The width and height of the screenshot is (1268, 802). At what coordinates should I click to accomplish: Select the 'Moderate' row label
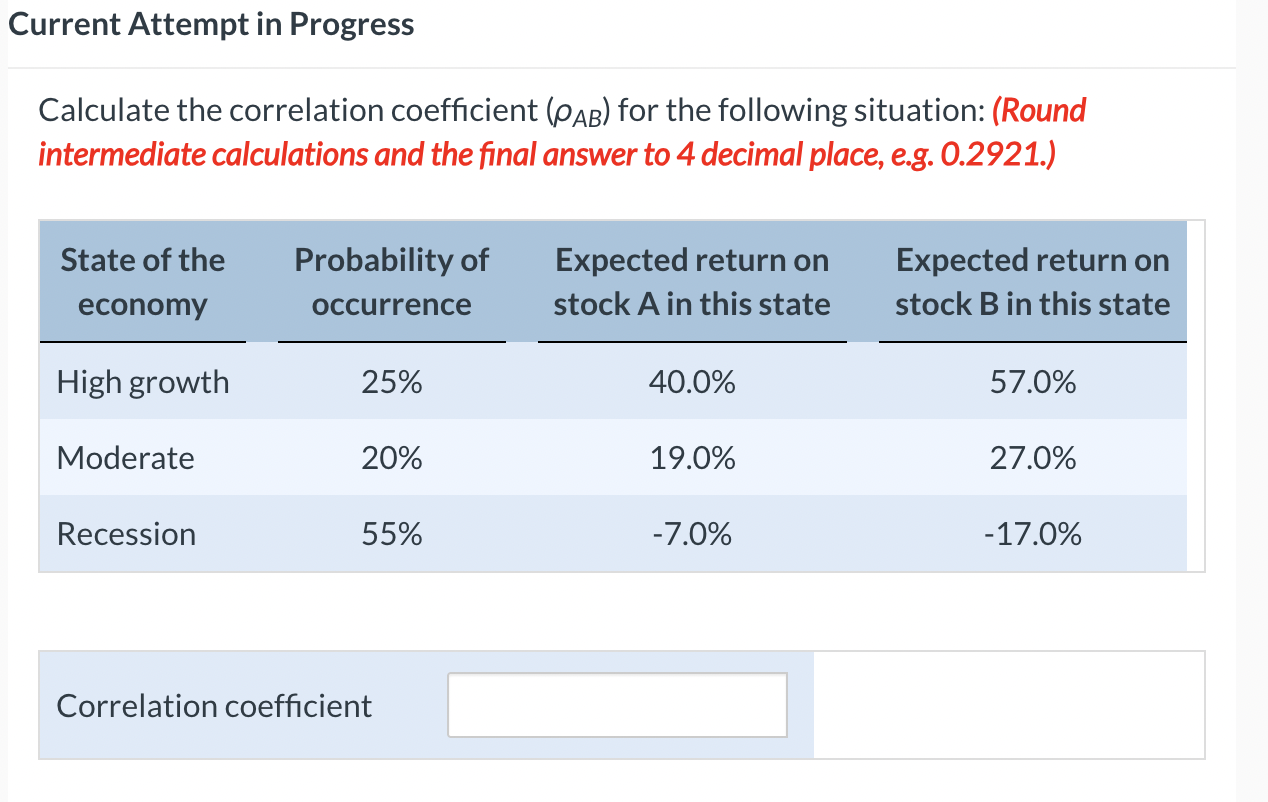click(125, 458)
